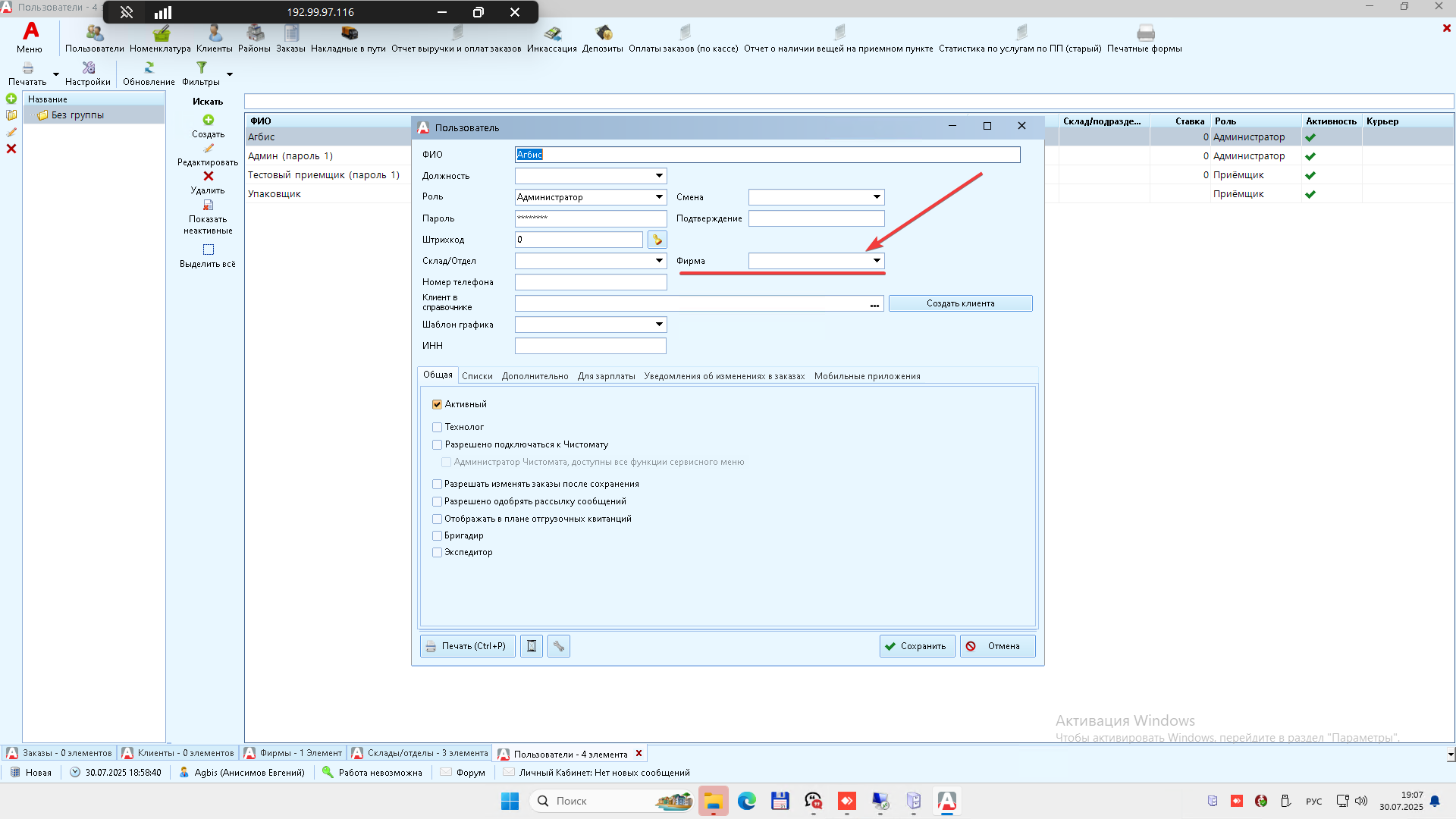Image resolution: width=1456 pixels, height=819 pixels.
Task: Open the Клиенты section icon
Action: [x=215, y=33]
